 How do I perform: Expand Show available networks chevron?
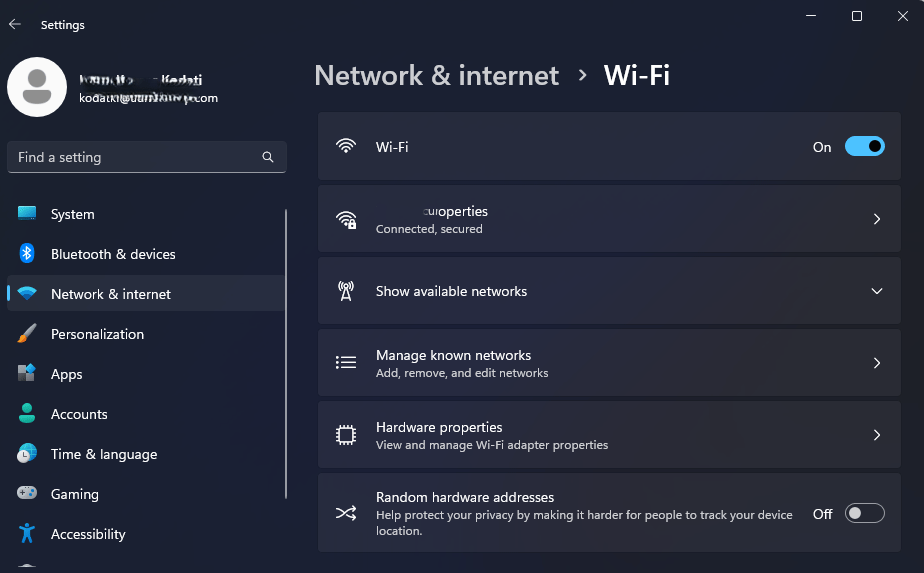[x=876, y=291]
